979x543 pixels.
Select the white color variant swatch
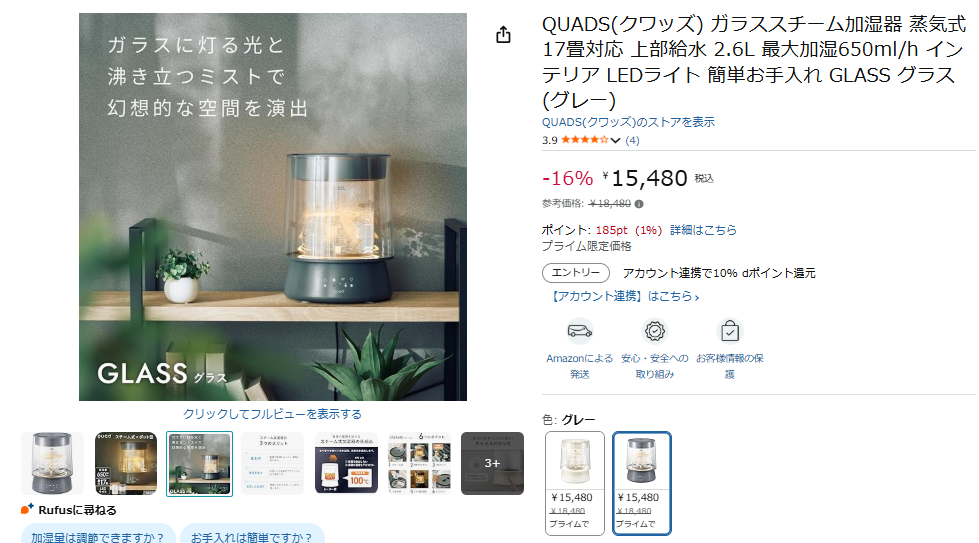point(575,483)
